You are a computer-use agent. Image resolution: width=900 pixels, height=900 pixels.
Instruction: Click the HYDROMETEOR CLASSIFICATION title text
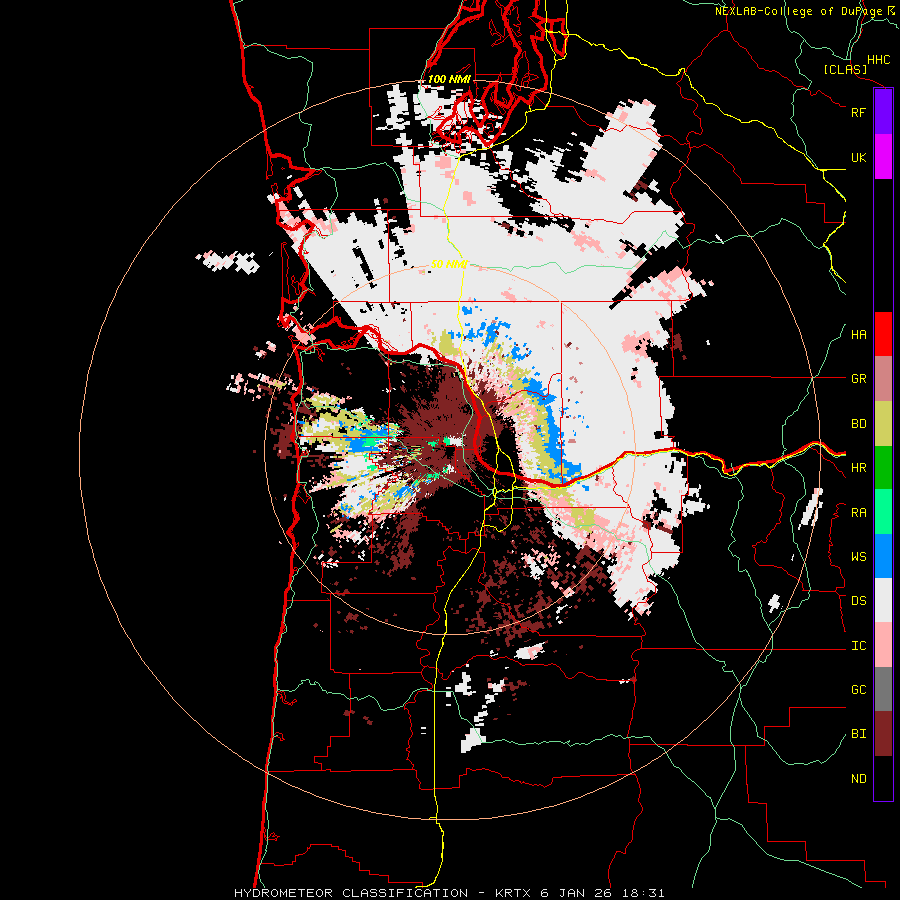[x=351, y=893]
